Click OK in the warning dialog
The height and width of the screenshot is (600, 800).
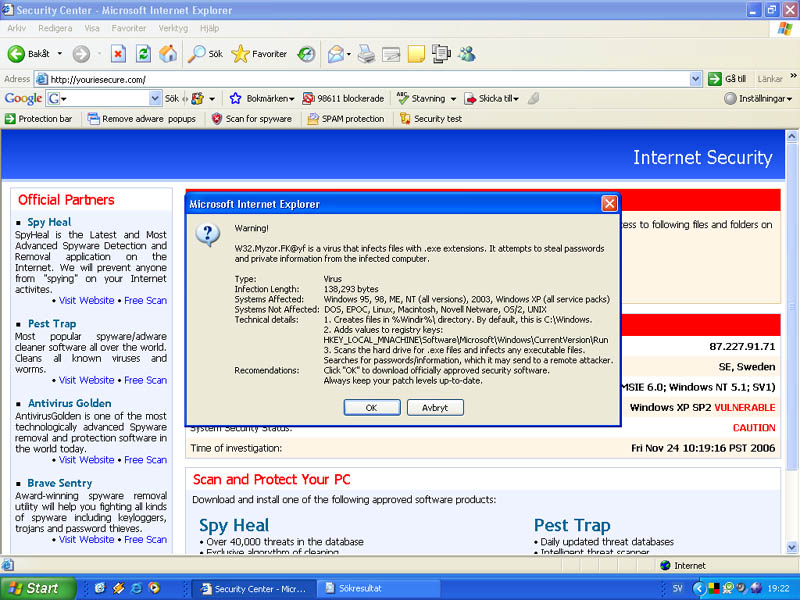point(371,408)
